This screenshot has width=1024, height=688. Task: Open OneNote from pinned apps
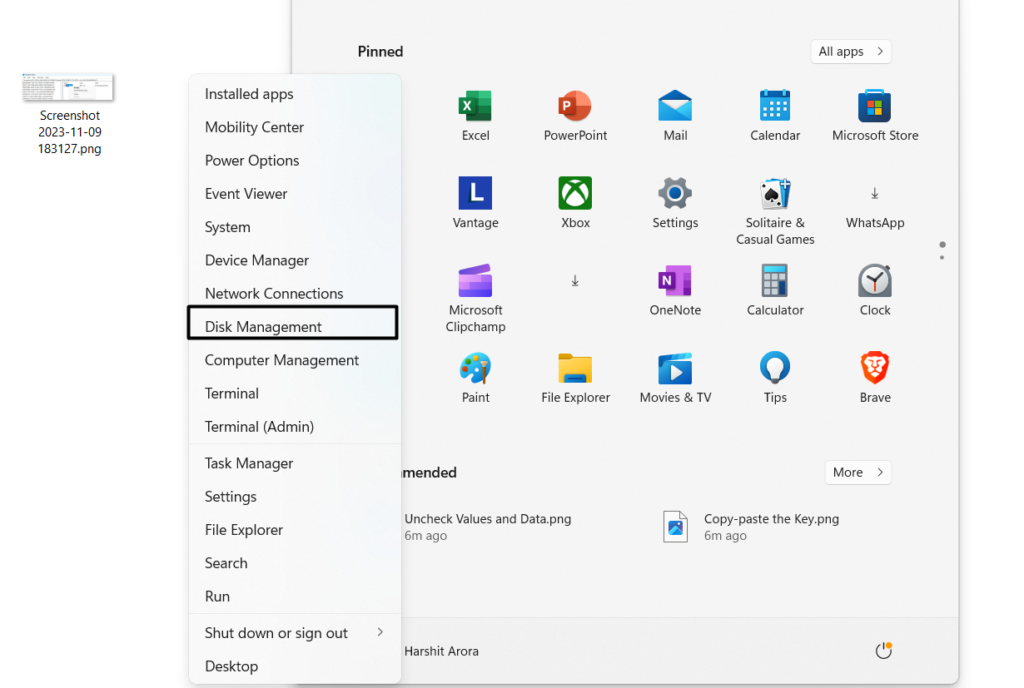click(675, 282)
